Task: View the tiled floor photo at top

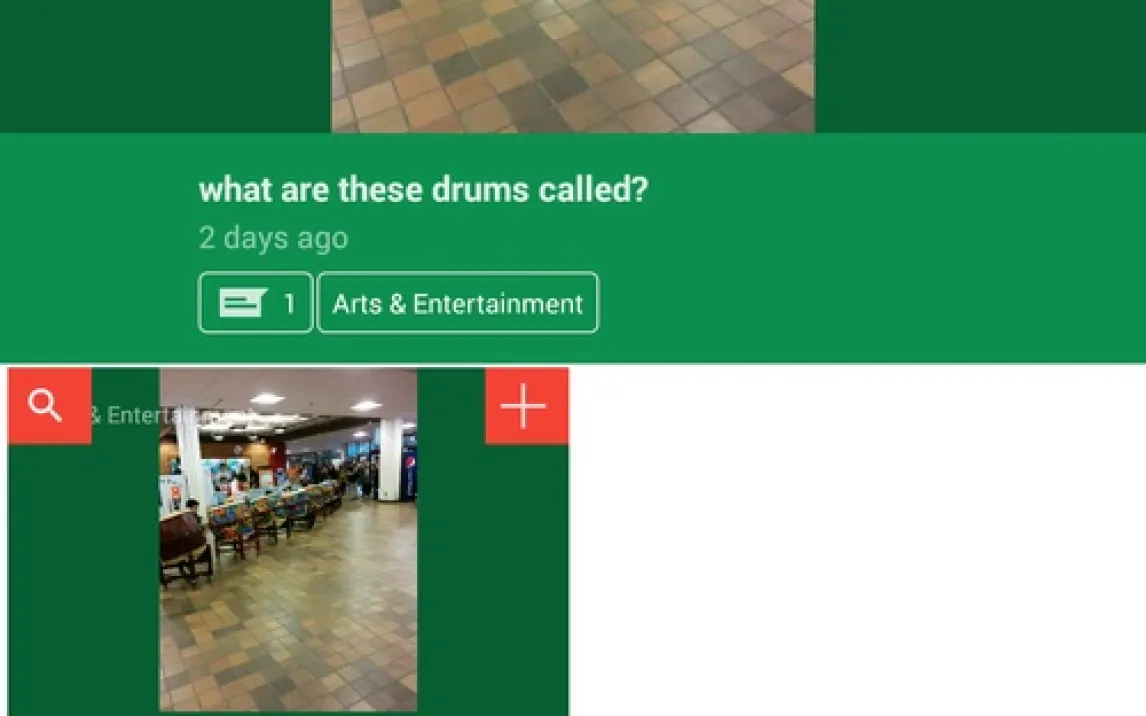Action: click(573, 66)
